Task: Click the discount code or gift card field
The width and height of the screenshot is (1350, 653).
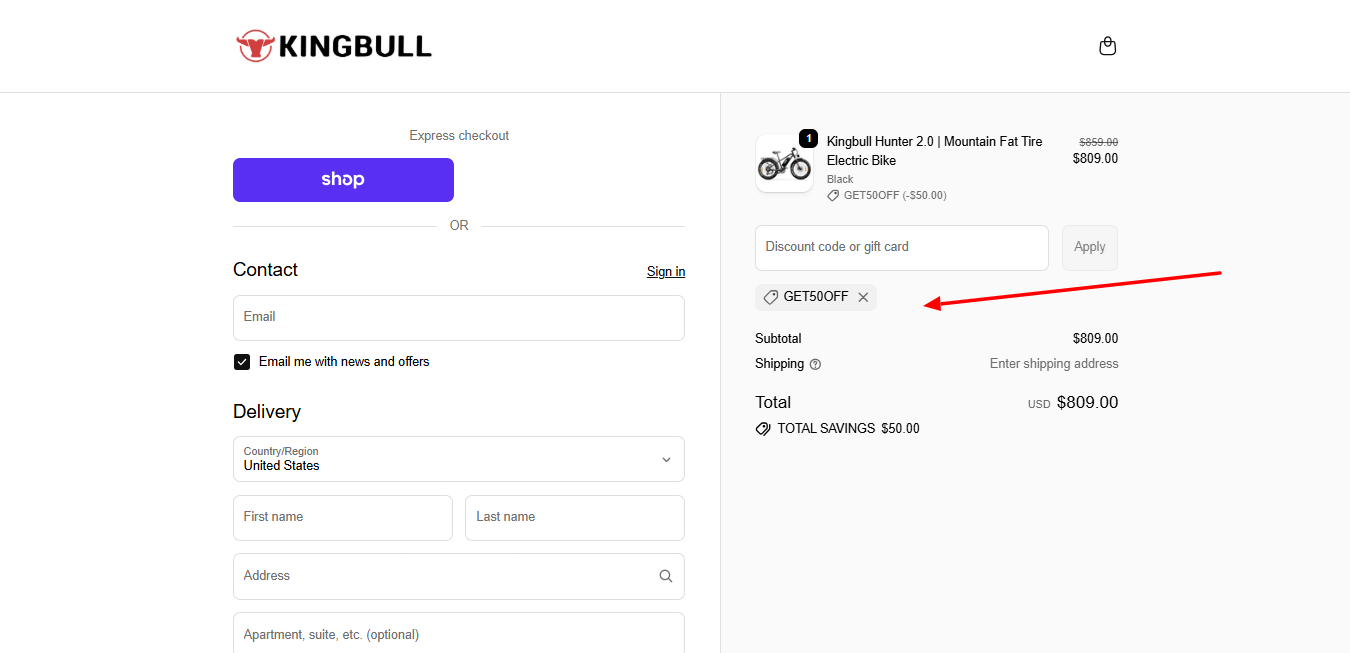Action: tap(901, 247)
